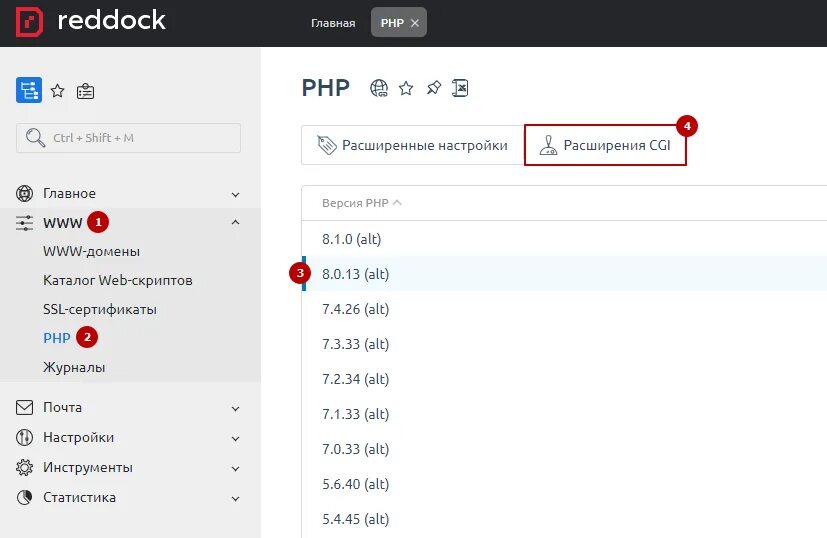
Task: Expand the Почта menu section
Action: [235, 408]
